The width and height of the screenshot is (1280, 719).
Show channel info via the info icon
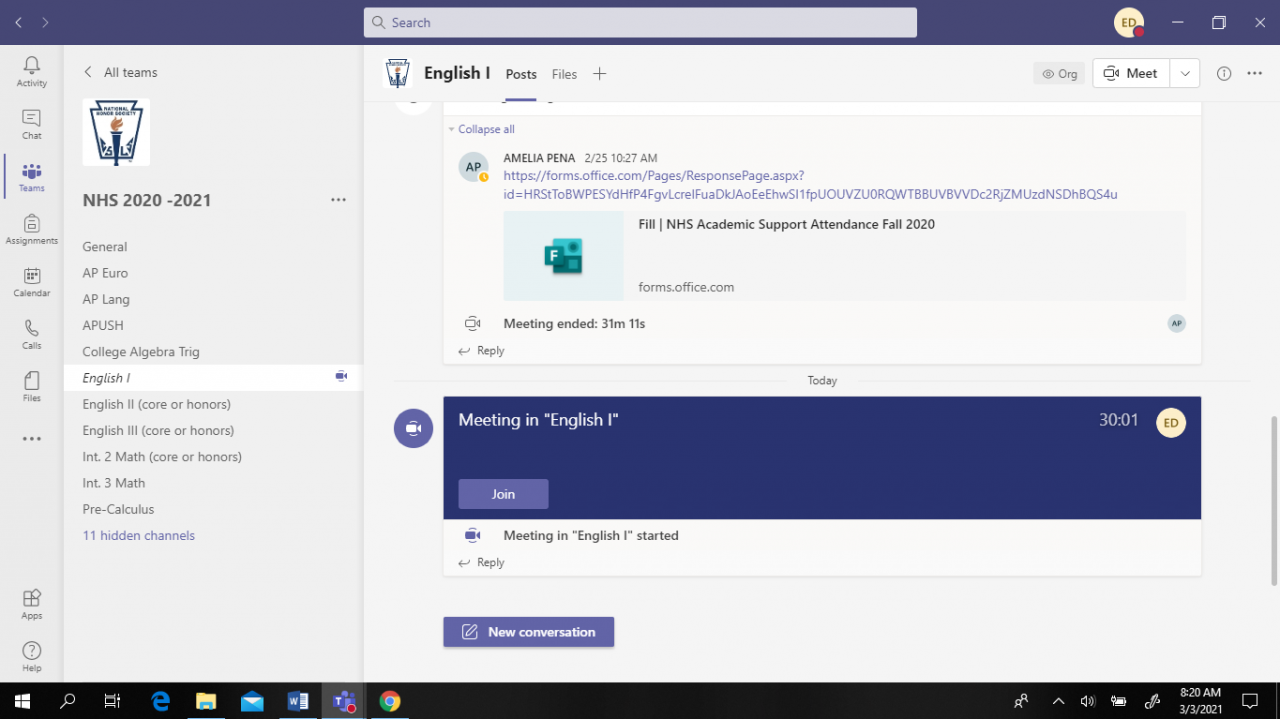tap(1223, 74)
